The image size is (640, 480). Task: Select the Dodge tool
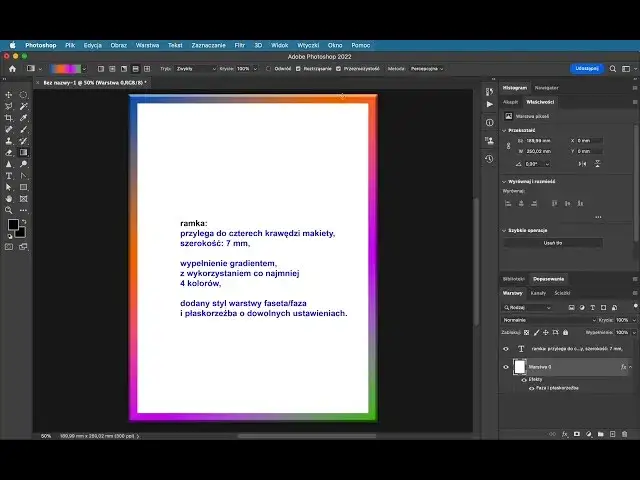(23, 164)
